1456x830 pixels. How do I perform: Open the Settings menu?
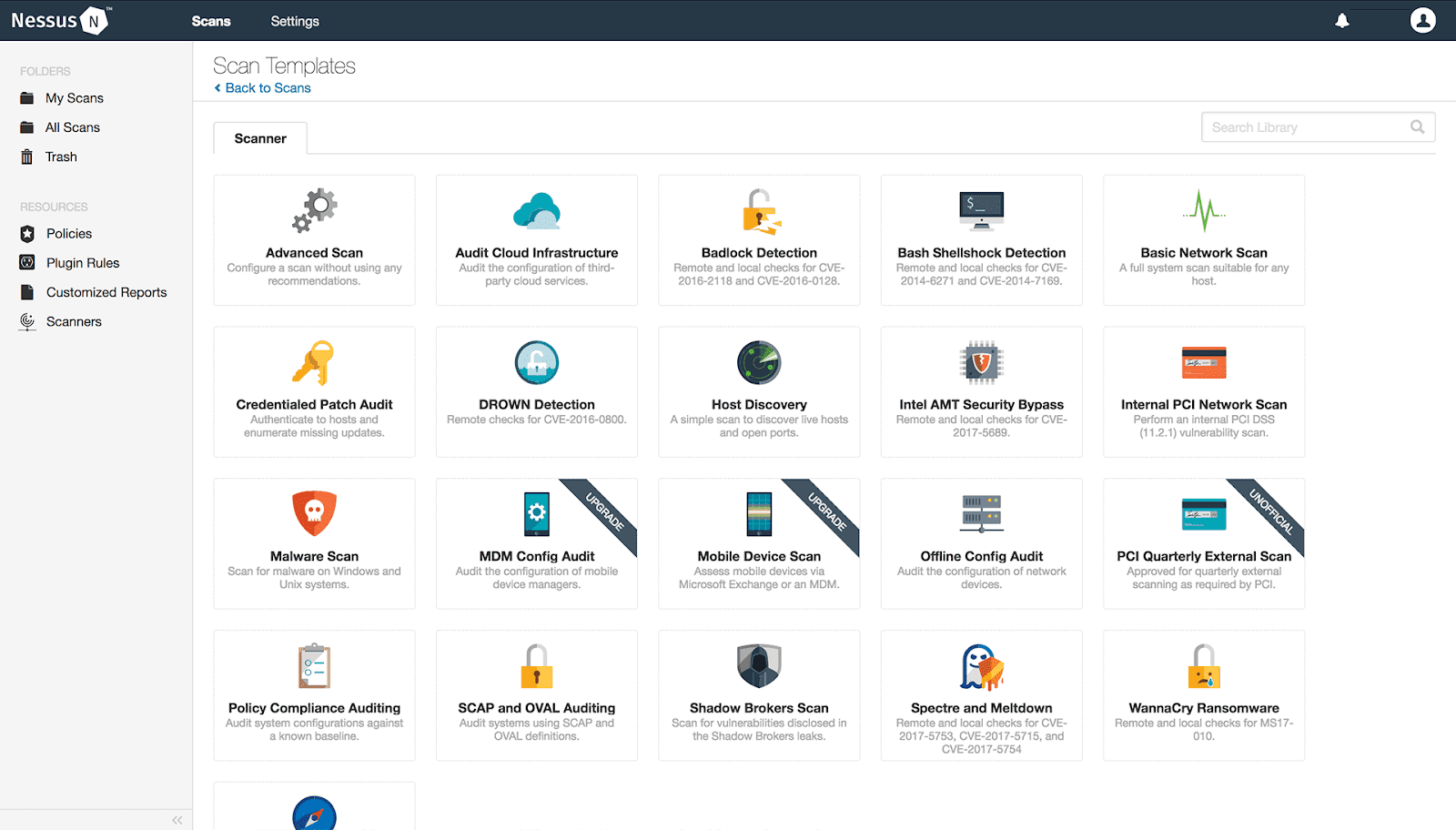tap(294, 20)
